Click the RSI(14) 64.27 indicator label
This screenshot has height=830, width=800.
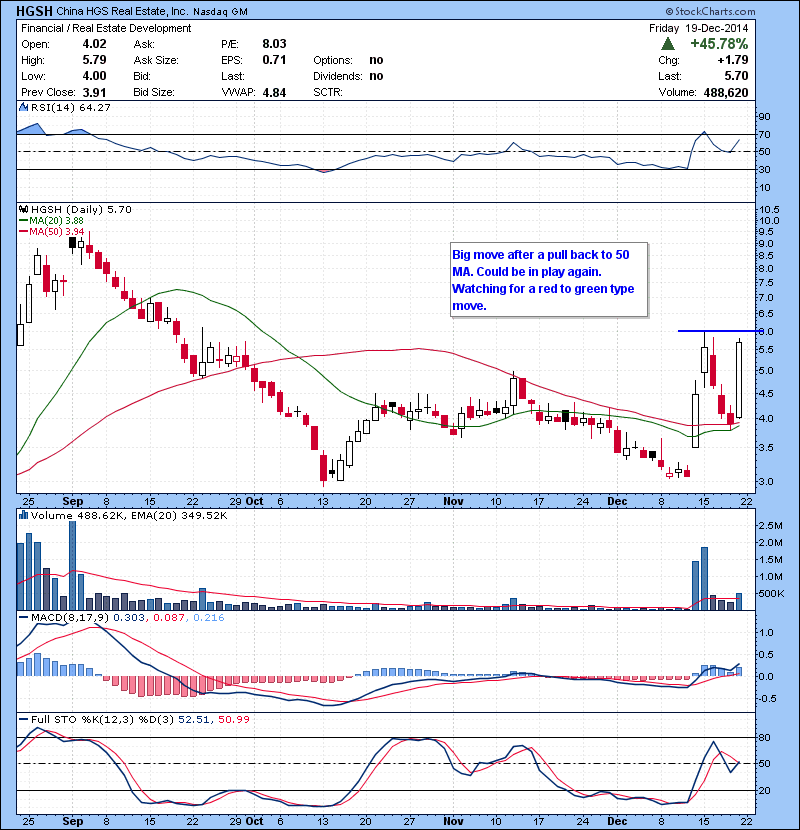tap(71, 107)
